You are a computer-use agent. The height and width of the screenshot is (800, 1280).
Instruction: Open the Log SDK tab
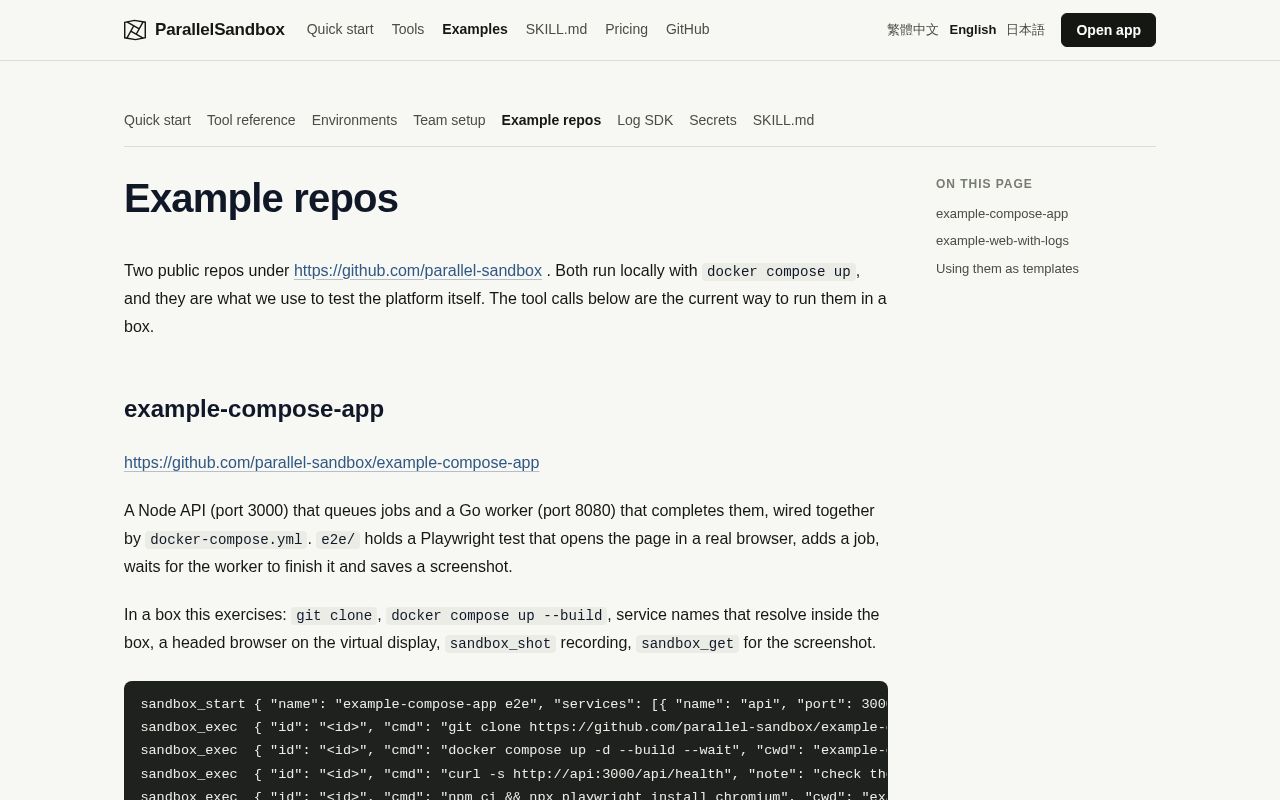(645, 120)
